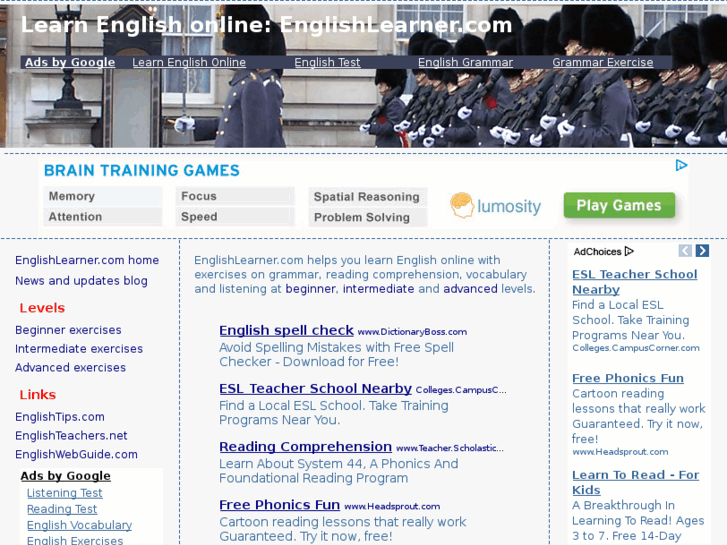
Task: Open ESL Teacher School Nearby sidebar ad
Action: (x=635, y=282)
